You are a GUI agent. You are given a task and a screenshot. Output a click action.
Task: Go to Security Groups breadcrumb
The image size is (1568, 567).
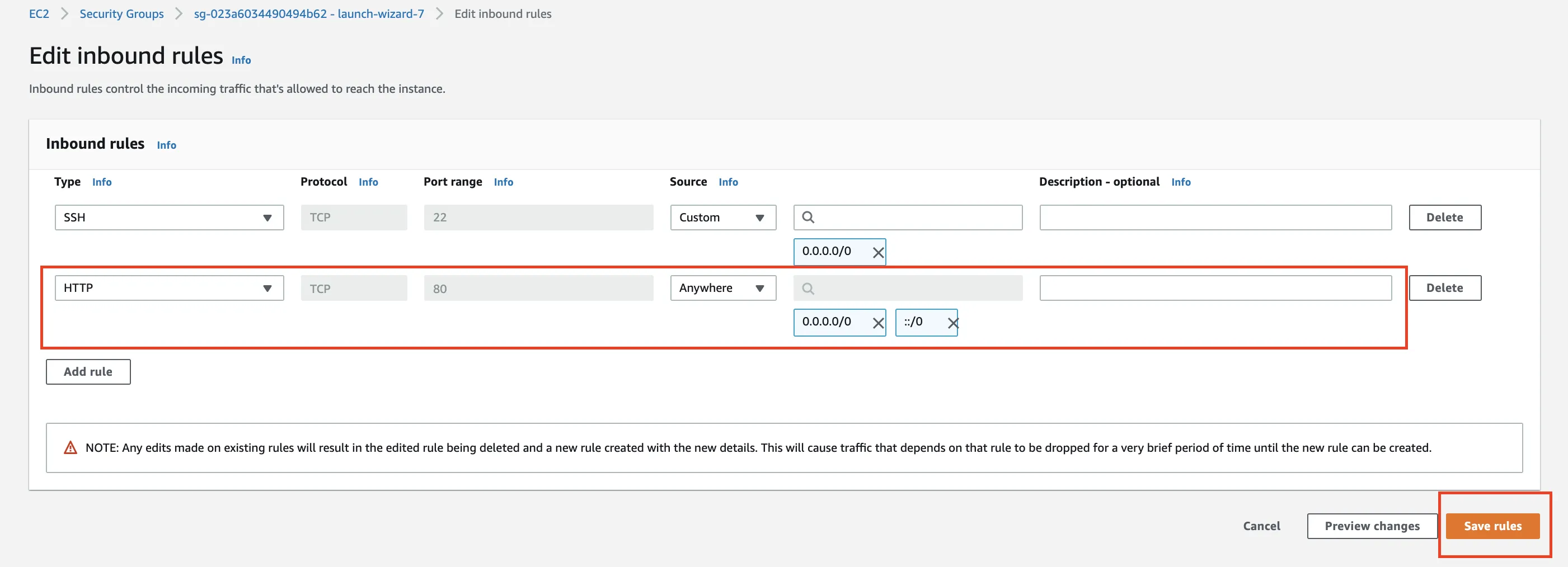click(x=122, y=14)
